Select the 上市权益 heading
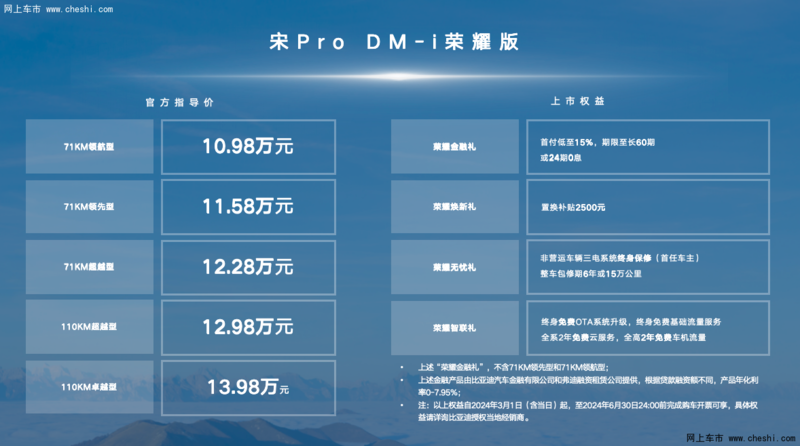This screenshot has width=800, height=446. [x=578, y=101]
